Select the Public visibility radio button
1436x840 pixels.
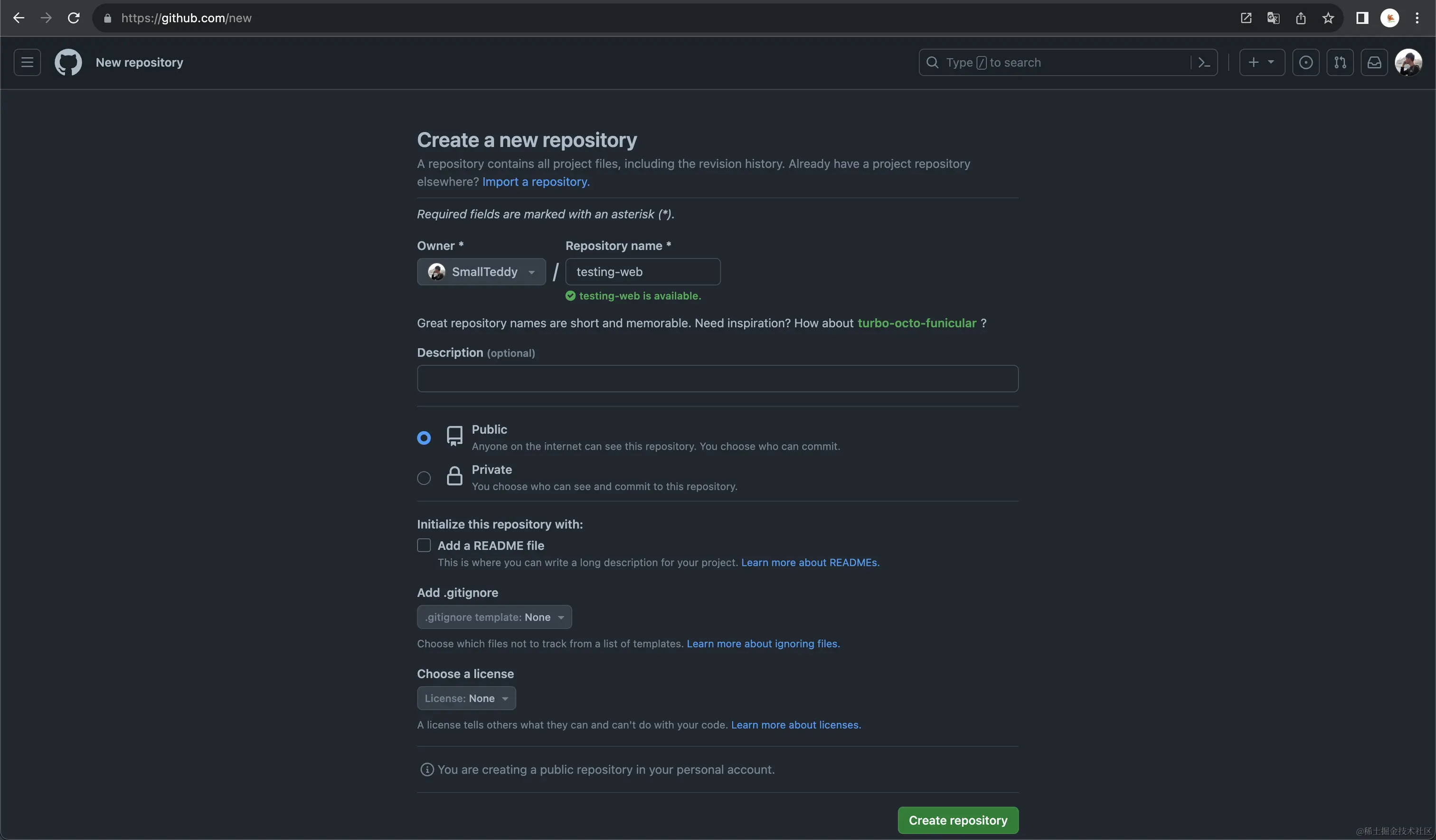[x=424, y=438]
